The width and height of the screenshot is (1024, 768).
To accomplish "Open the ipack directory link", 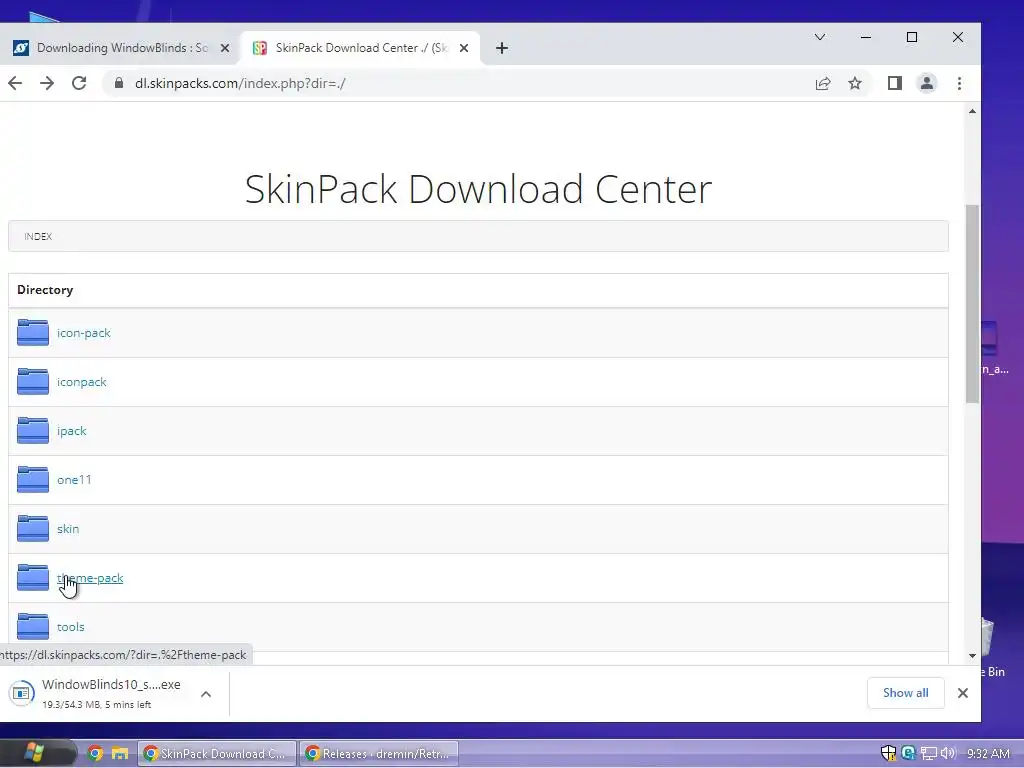I will tap(72, 431).
